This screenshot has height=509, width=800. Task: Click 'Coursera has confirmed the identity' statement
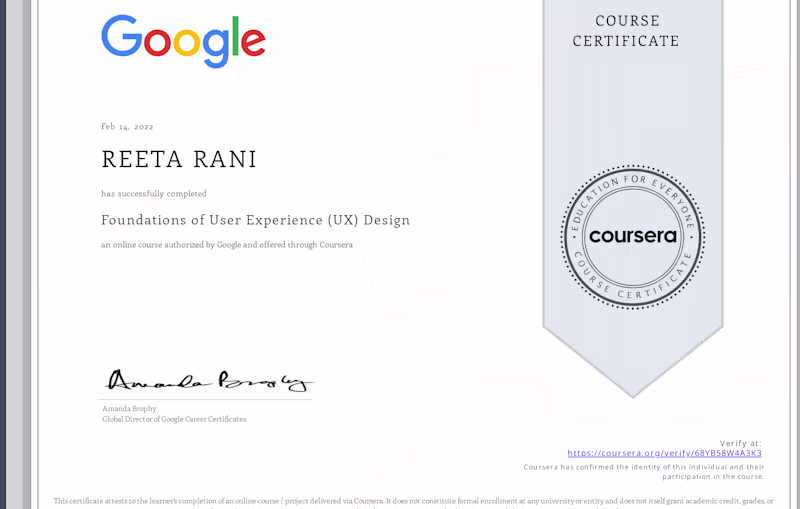click(x=644, y=472)
